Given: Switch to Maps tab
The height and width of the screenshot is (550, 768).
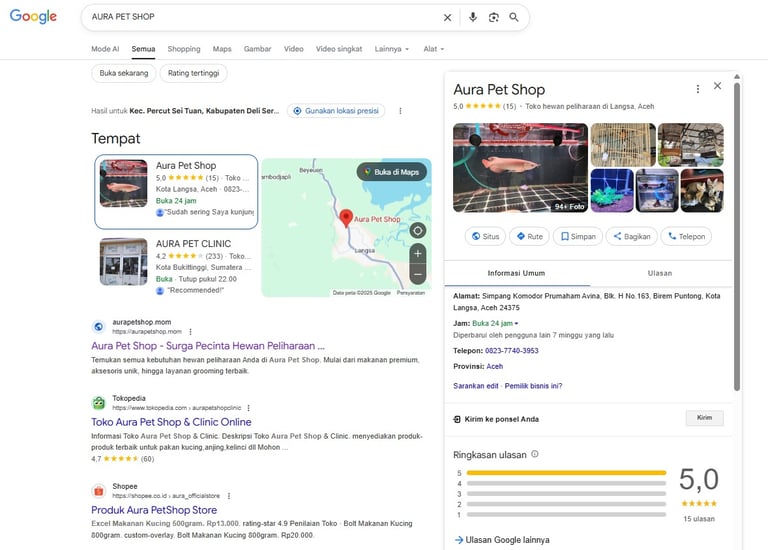Looking at the screenshot, I should (x=222, y=49).
